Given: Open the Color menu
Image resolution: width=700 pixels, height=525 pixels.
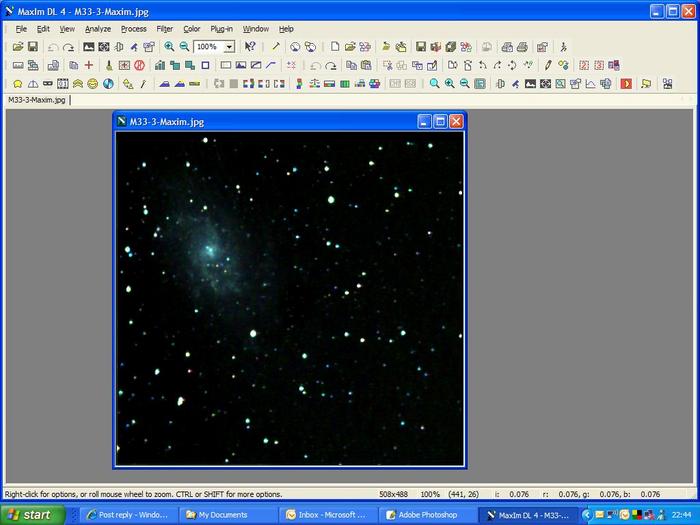Looking at the screenshot, I should 192,29.
